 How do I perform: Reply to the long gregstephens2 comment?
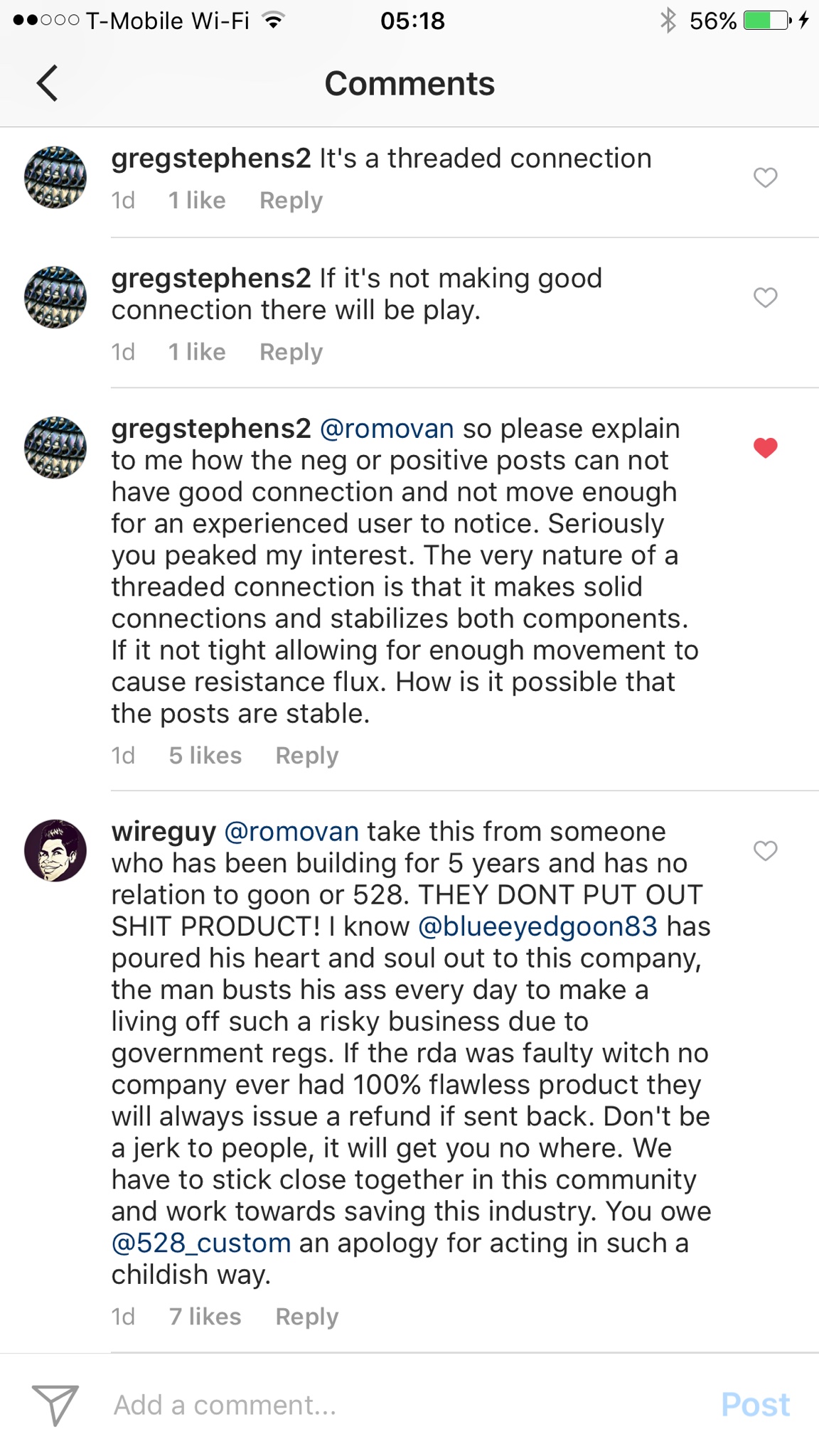[306, 755]
